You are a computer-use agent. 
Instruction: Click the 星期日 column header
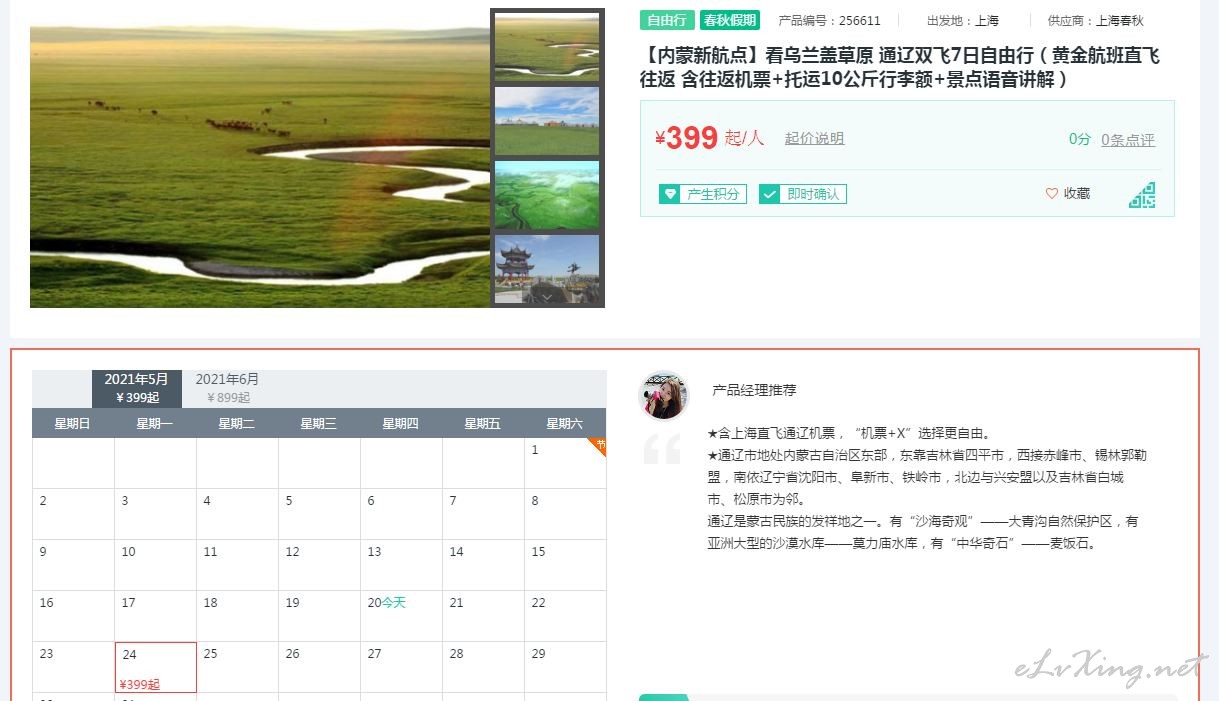[x=73, y=423]
